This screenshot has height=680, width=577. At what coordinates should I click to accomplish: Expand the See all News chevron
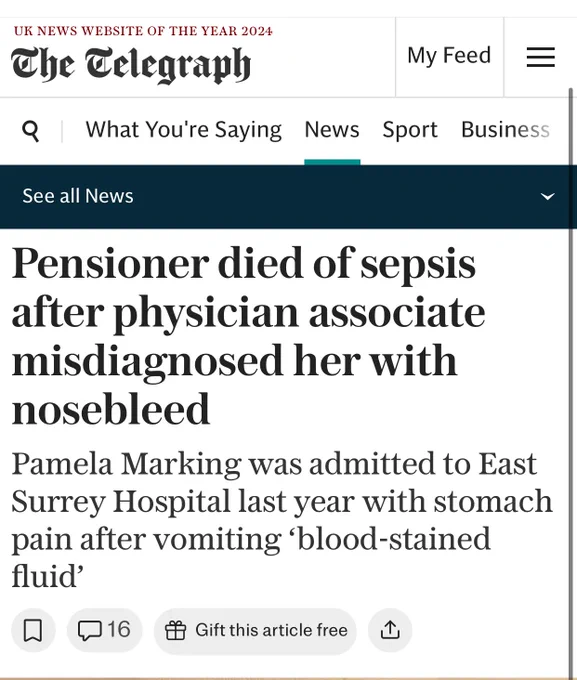[x=547, y=196]
